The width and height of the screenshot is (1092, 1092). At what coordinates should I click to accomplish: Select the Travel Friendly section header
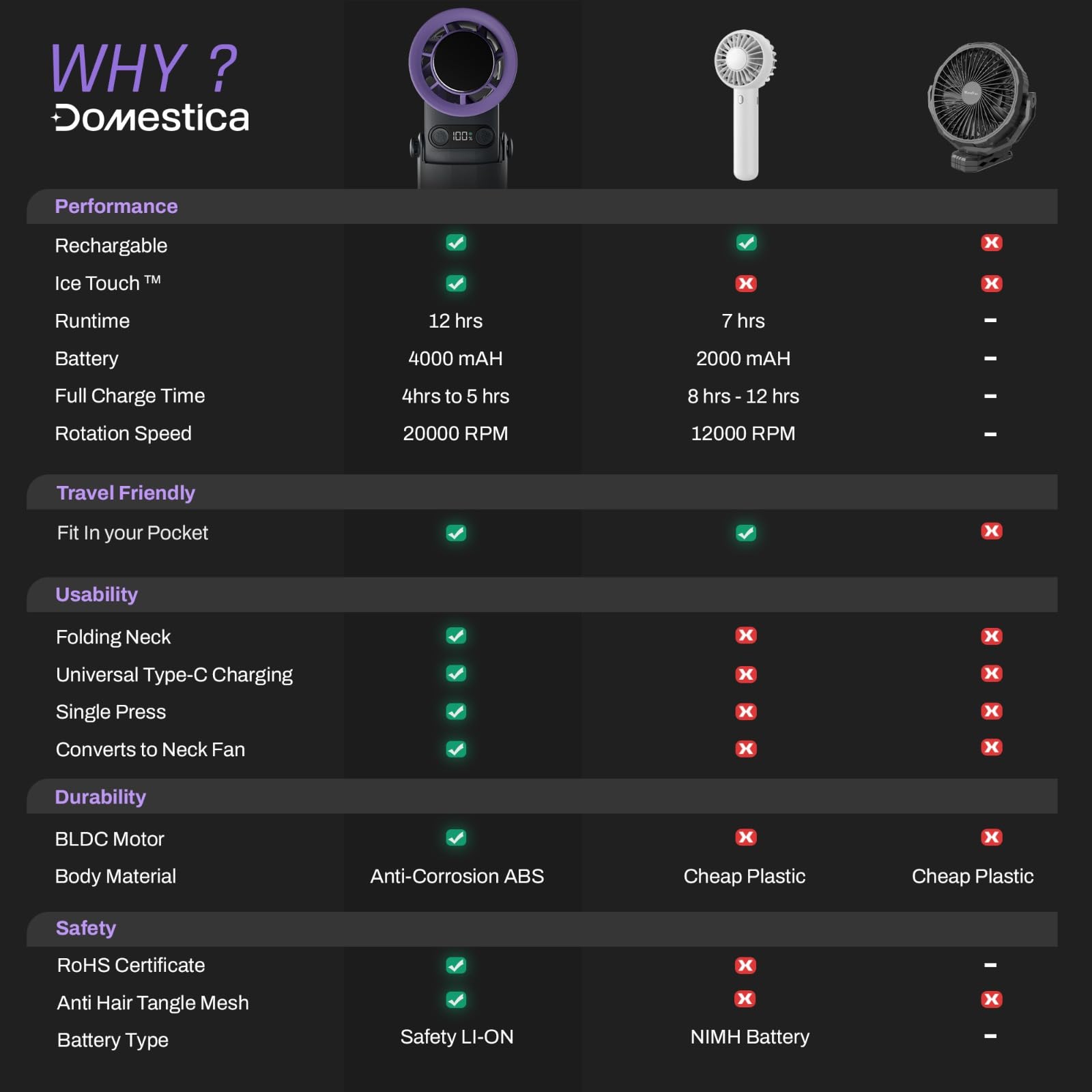[x=126, y=493]
